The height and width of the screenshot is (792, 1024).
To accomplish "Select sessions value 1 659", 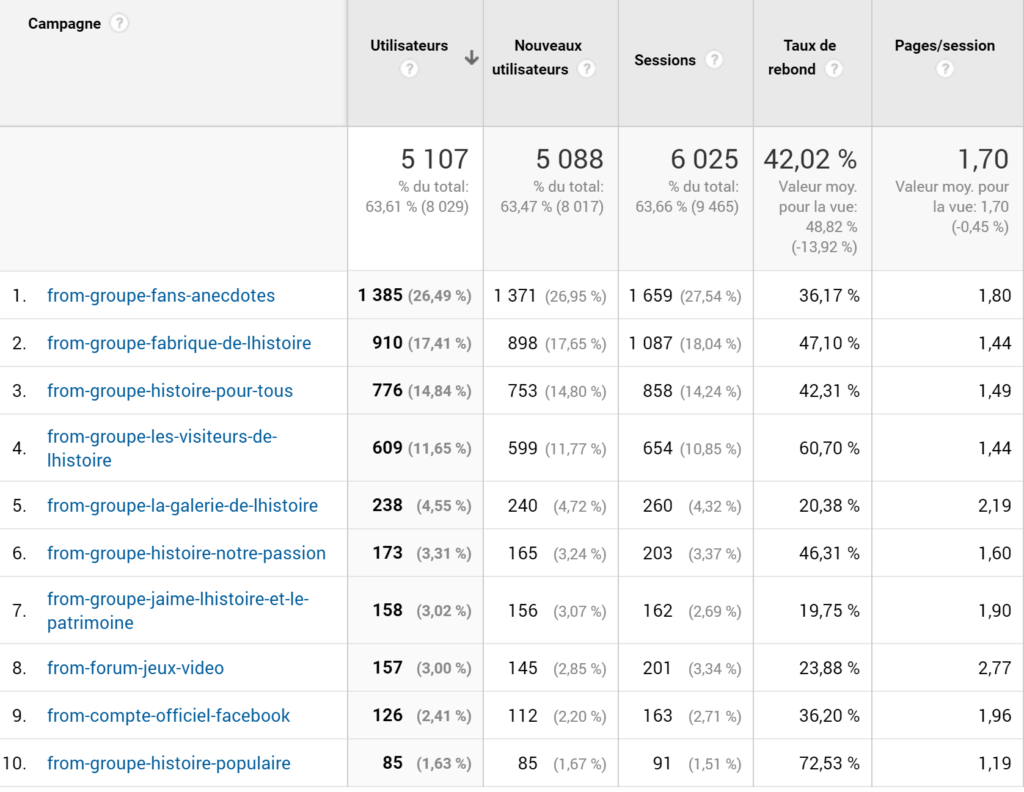I will click(650, 296).
